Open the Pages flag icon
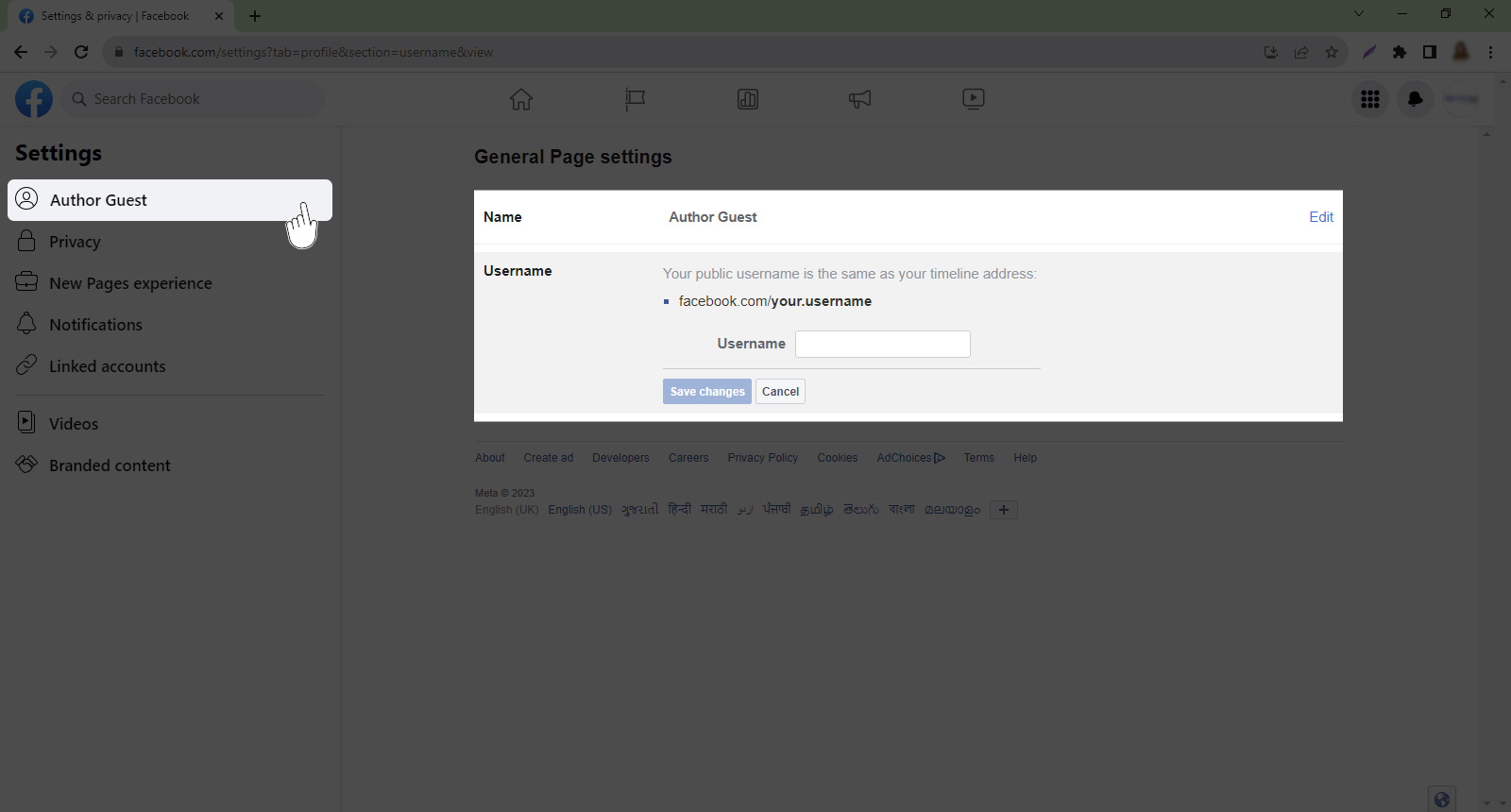Screen dimensions: 1511x812 [x=635, y=99]
